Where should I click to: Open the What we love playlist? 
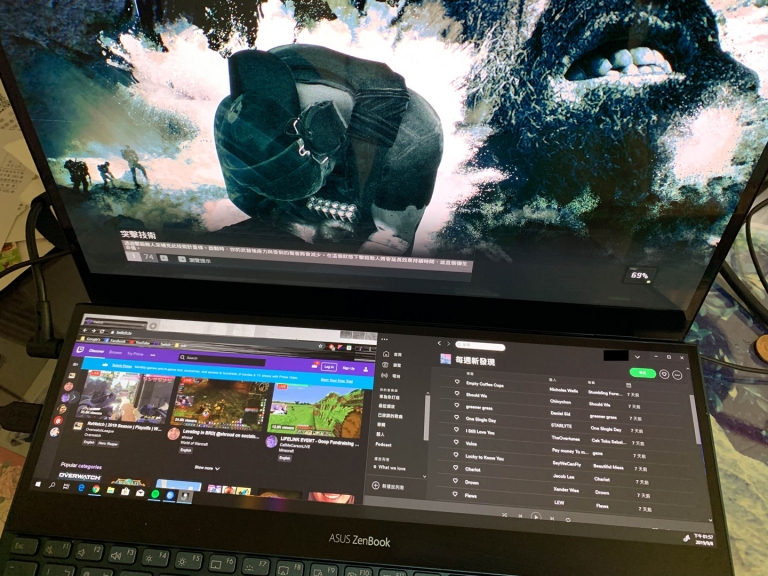(x=391, y=468)
